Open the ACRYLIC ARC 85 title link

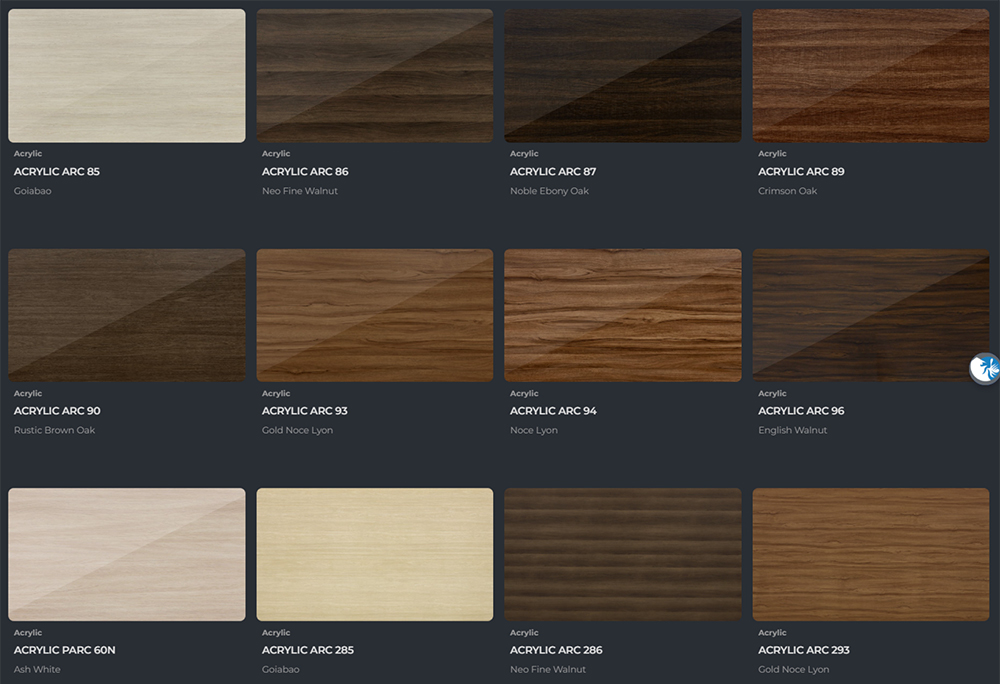pos(57,171)
